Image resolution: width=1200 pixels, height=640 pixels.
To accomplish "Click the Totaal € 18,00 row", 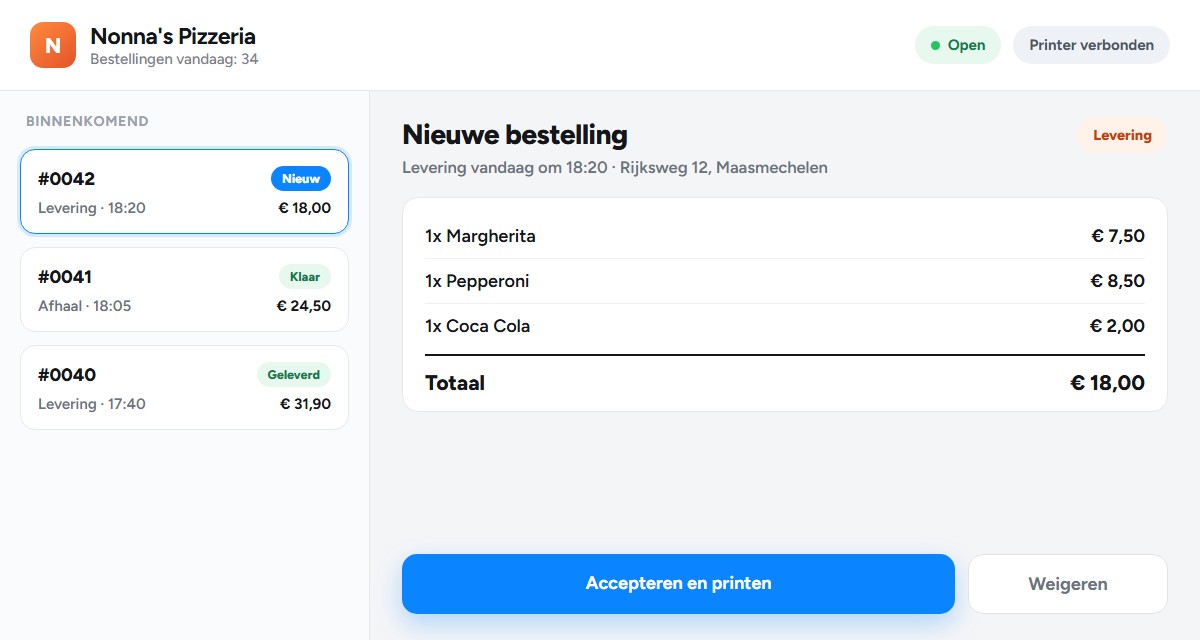I will coord(785,383).
